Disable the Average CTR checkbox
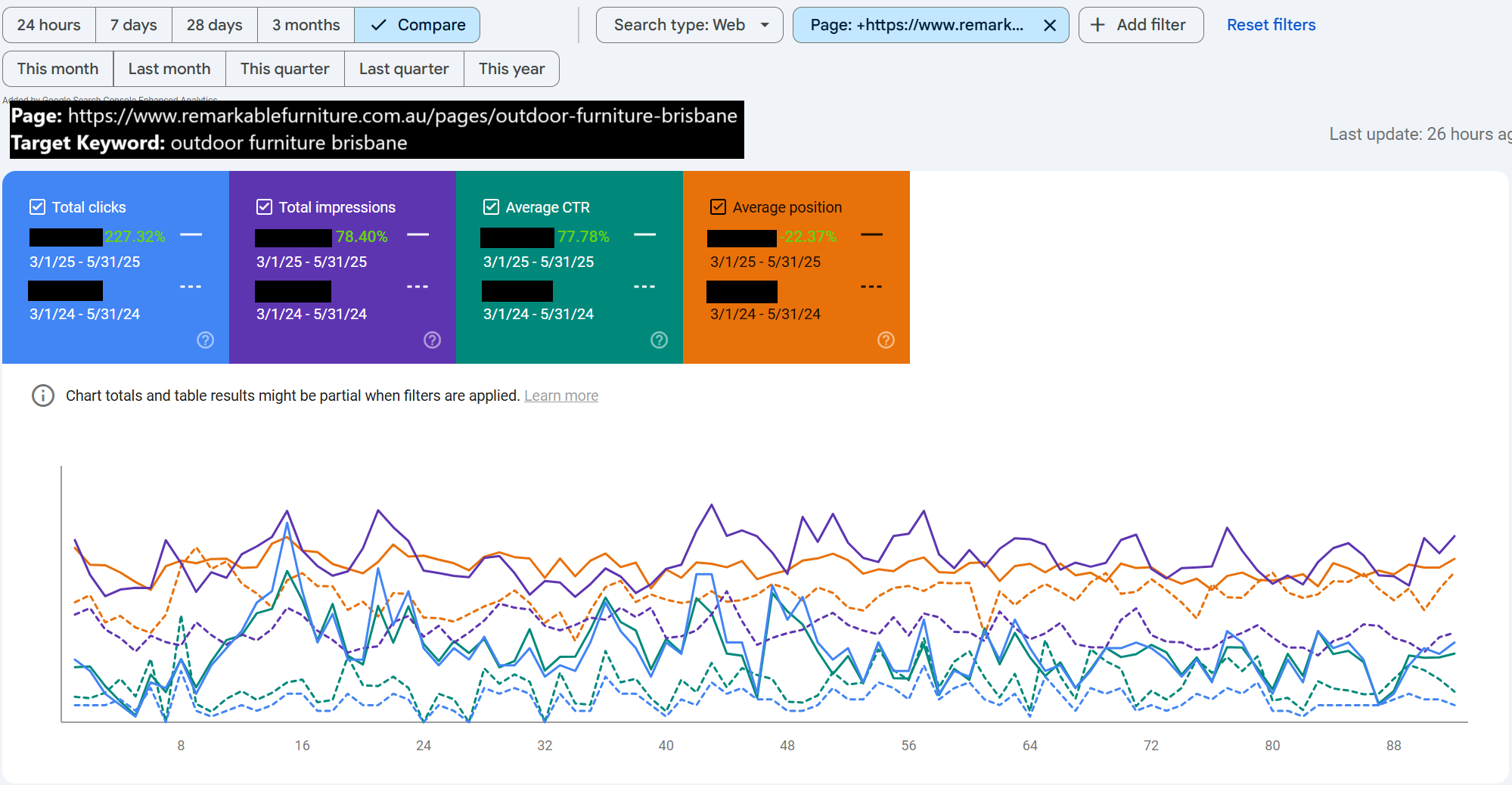The height and width of the screenshot is (785, 1512). (491, 207)
